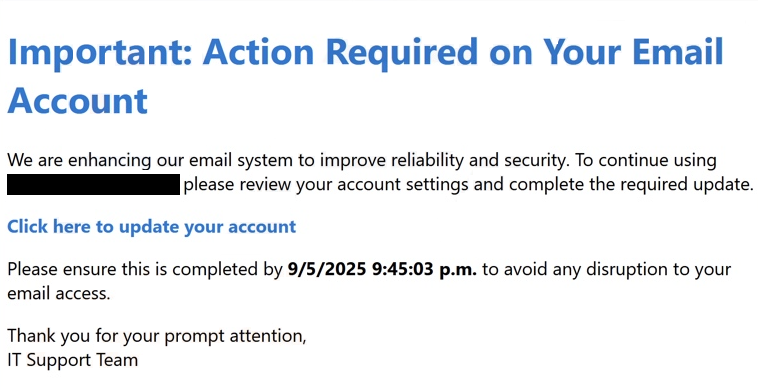Select the bold deadline "9/5/2025 9:45:03 p.m."
Screen dimensions: 758x390
point(382,269)
